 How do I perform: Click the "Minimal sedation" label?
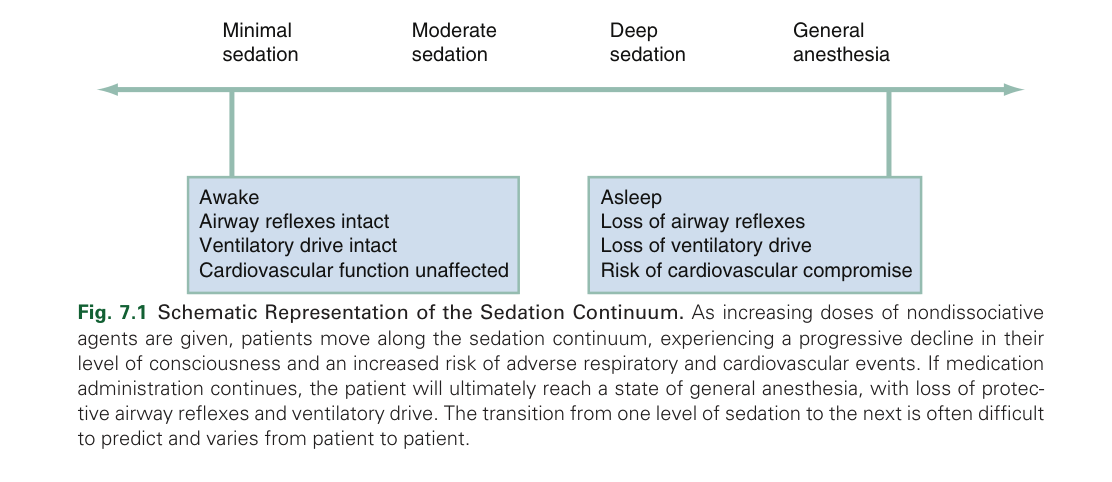[260, 43]
